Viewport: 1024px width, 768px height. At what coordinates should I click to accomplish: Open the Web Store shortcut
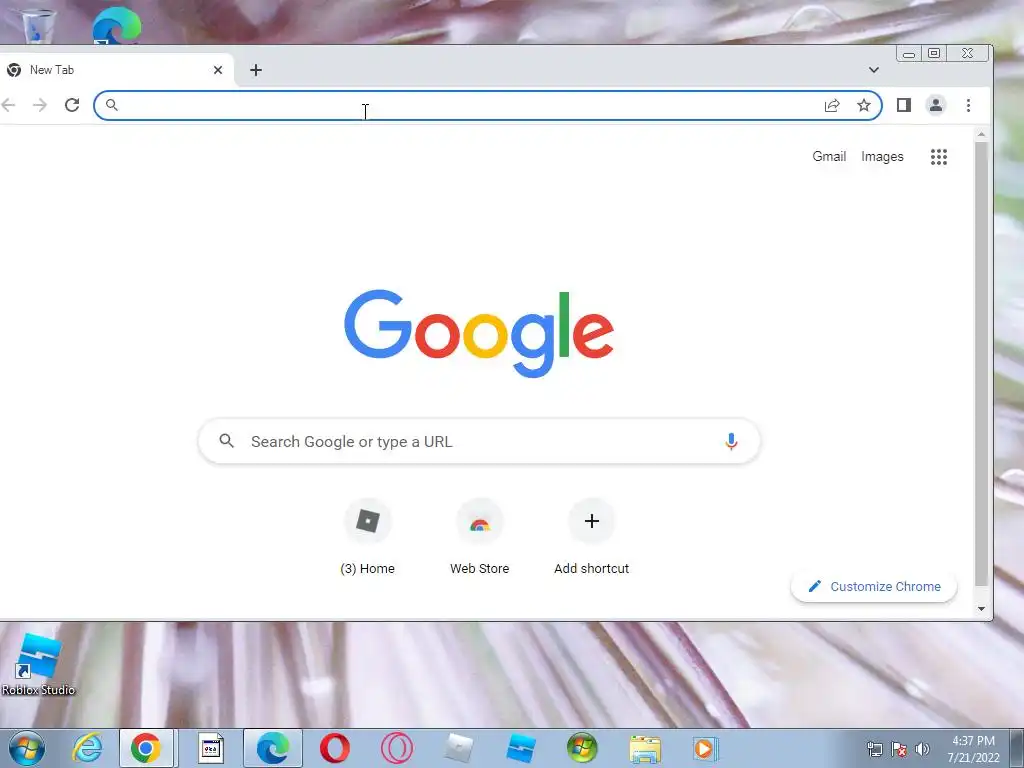pyautogui.click(x=479, y=537)
